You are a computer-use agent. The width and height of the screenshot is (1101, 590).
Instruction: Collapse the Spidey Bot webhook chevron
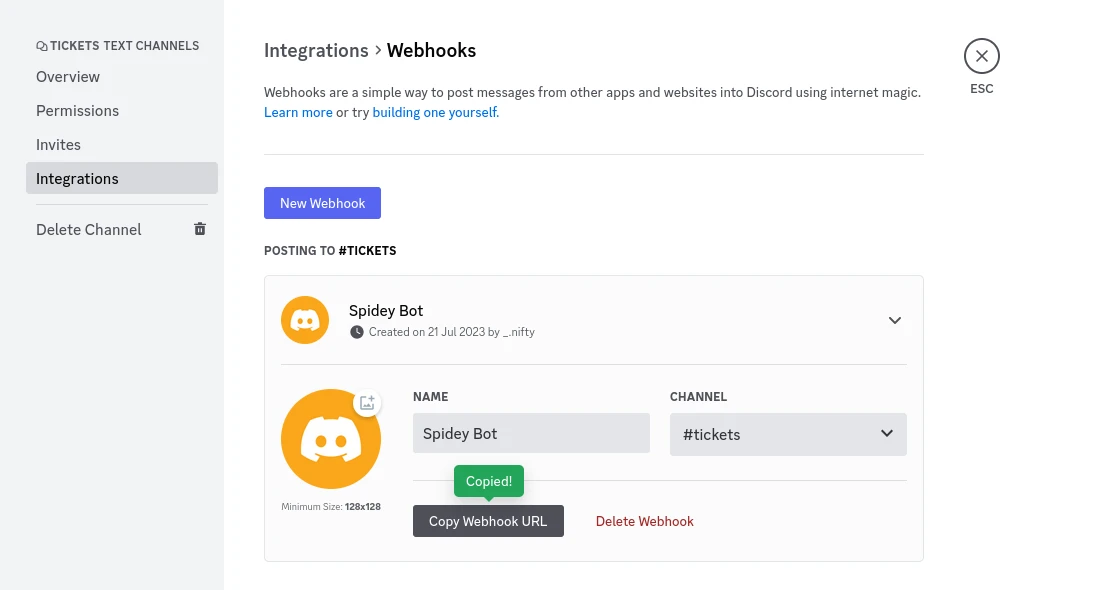(x=895, y=320)
